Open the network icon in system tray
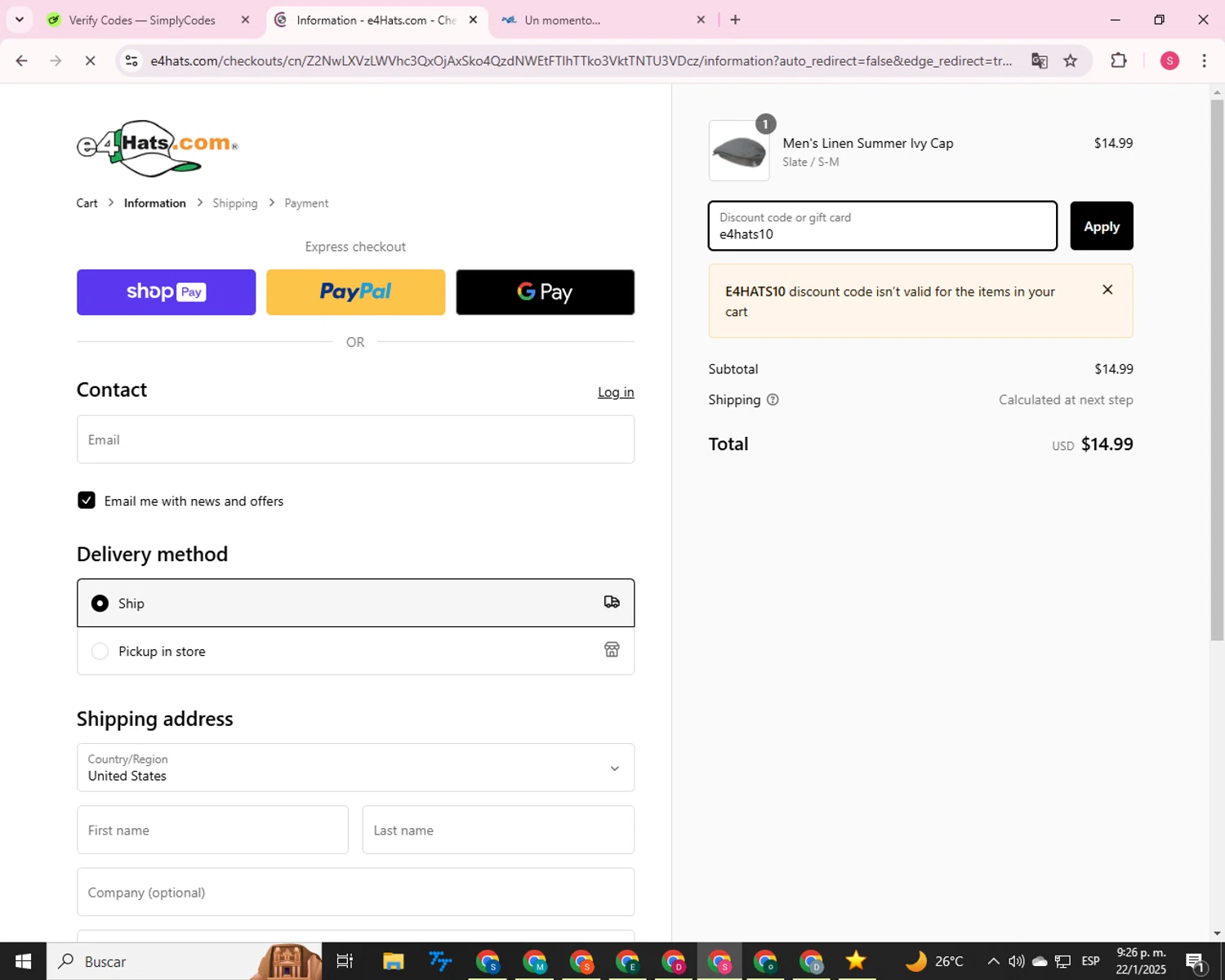 click(x=1062, y=961)
